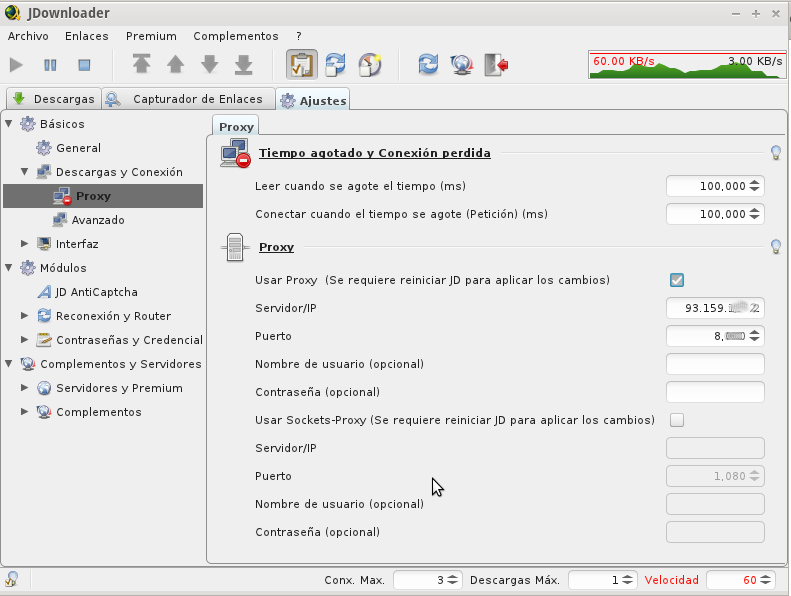Select the Proxy panel tab
Viewport: 791px width, 596px height.
click(x=236, y=126)
